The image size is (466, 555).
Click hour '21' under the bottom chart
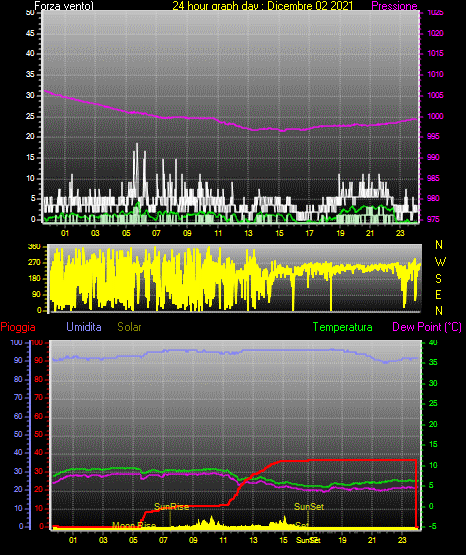pyautogui.click(x=372, y=540)
